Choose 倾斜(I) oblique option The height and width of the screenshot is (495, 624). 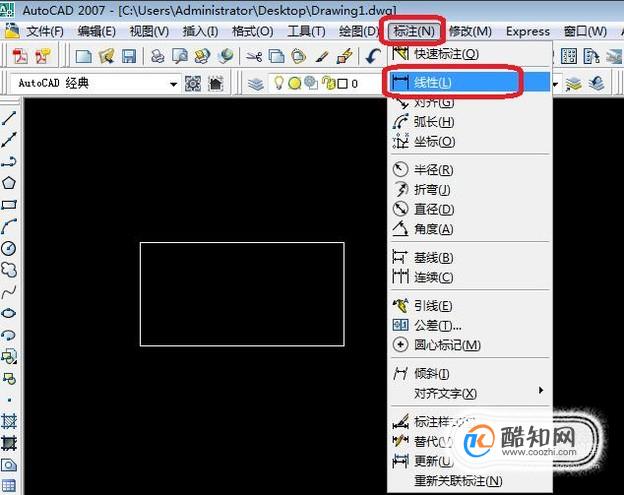[470, 374]
